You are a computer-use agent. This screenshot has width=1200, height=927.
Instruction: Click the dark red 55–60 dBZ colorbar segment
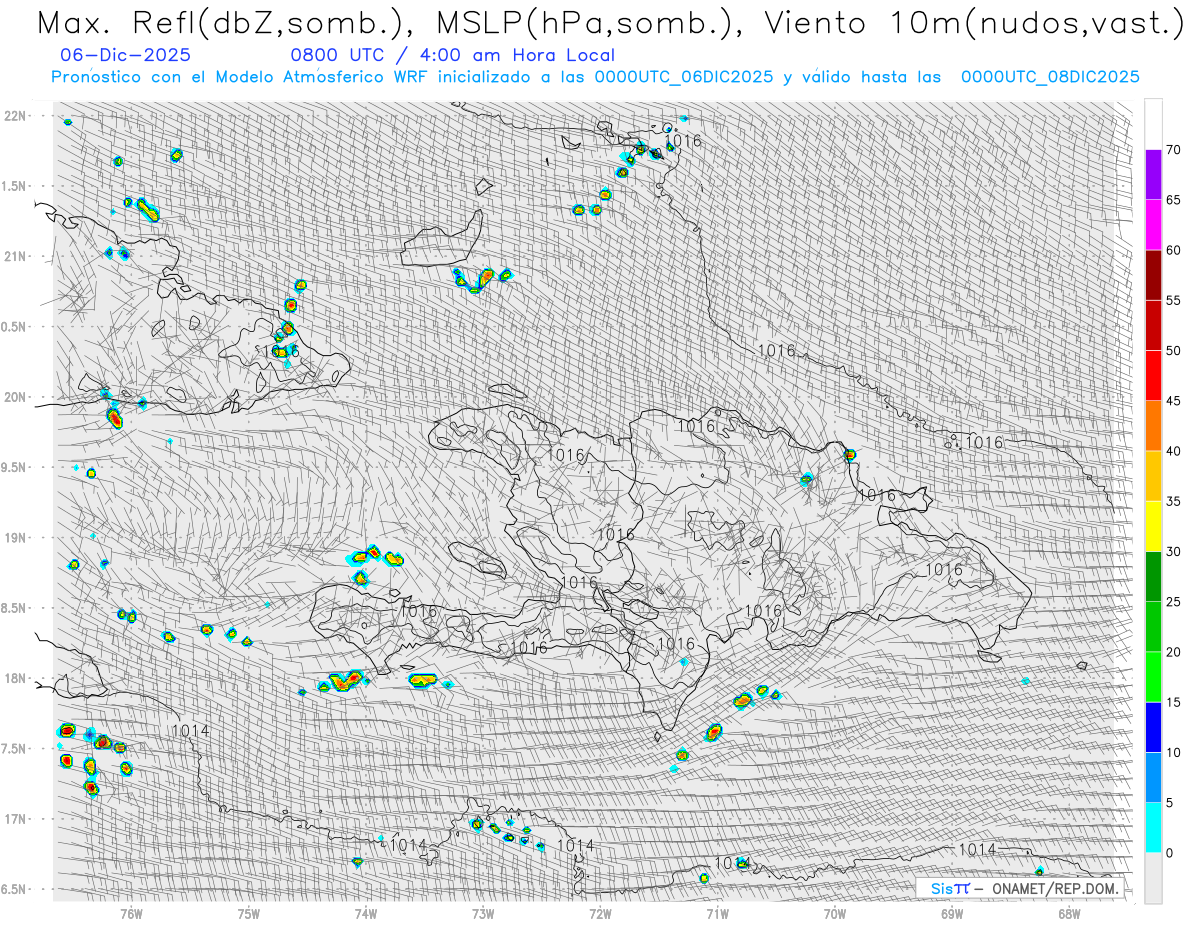(x=1153, y=275)
